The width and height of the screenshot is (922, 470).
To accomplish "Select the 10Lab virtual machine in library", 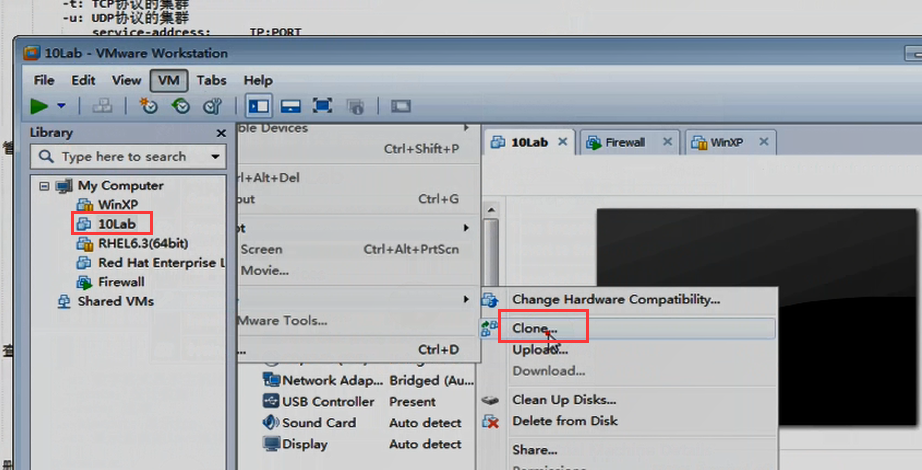I will pos(116,224).
